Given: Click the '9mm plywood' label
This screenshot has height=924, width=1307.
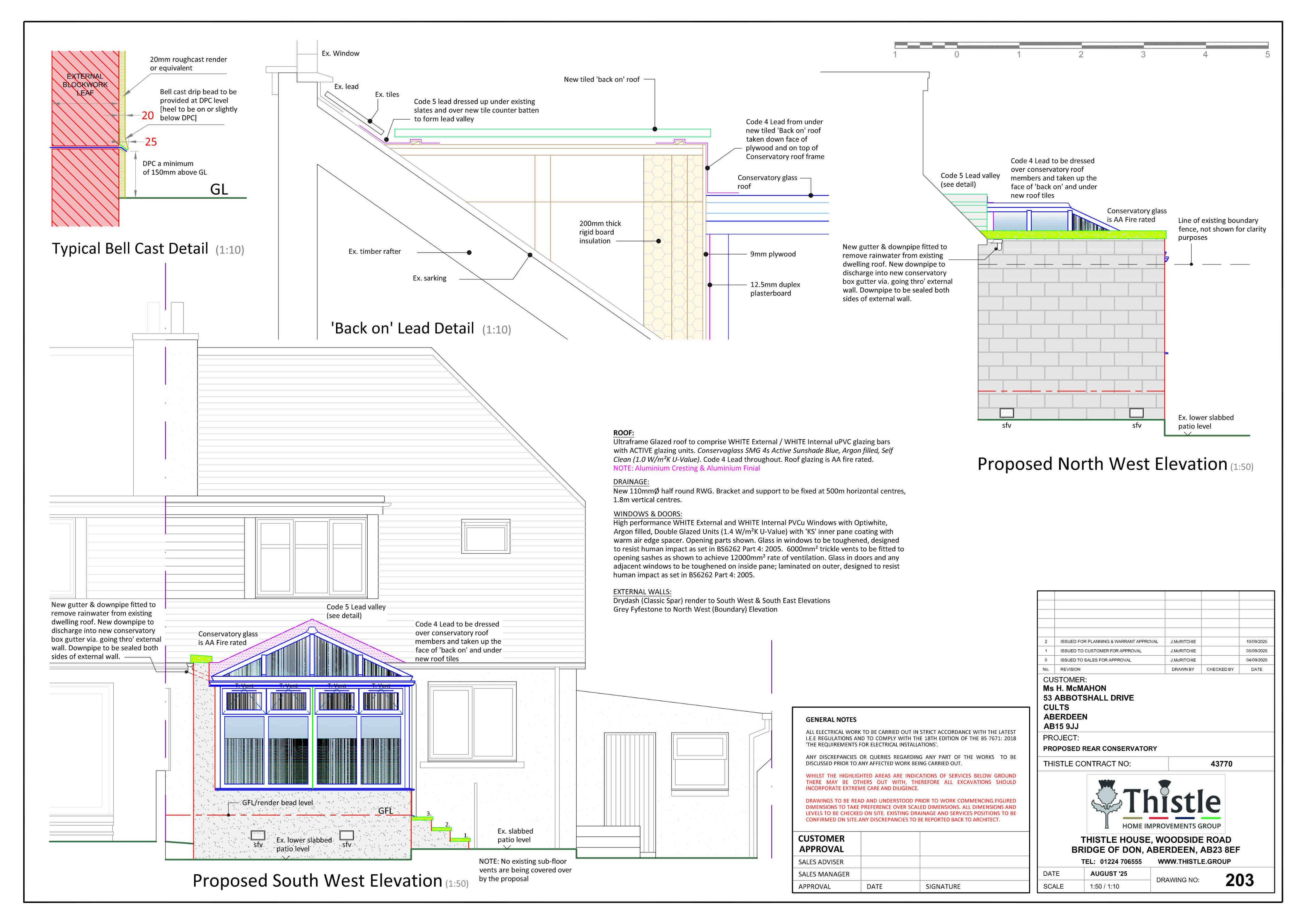Looking at the screenshot, I should (x=773, y=254).
